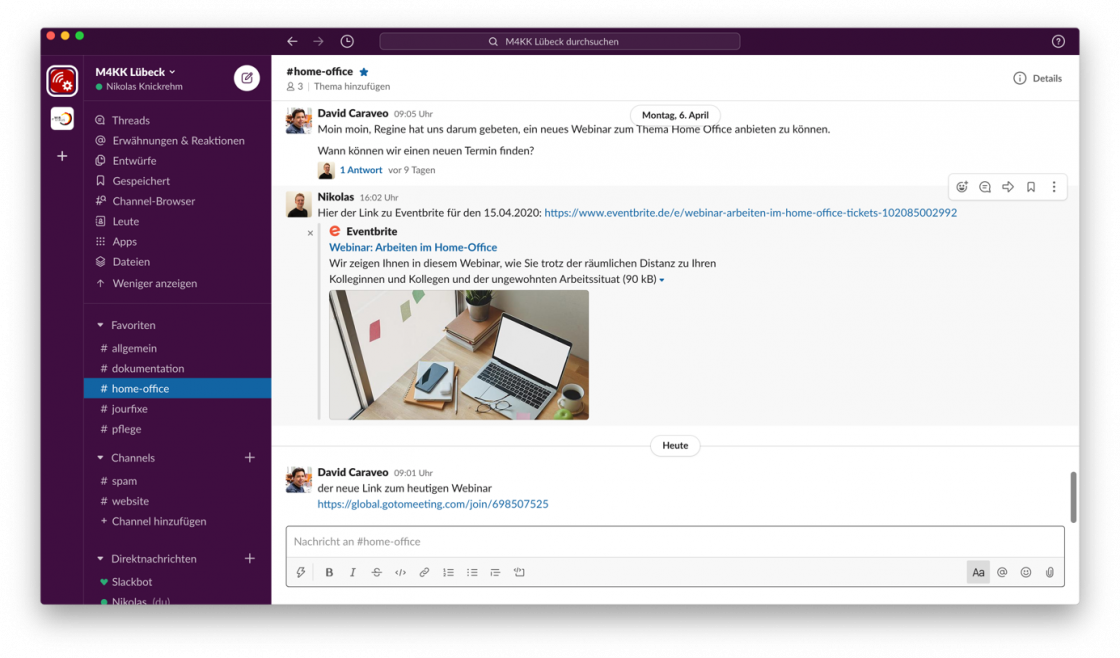Viewport: 1120px width, 658px height.
Task: Click the compose new message icon
Action: pyautogui.click(x=246, y=78)
